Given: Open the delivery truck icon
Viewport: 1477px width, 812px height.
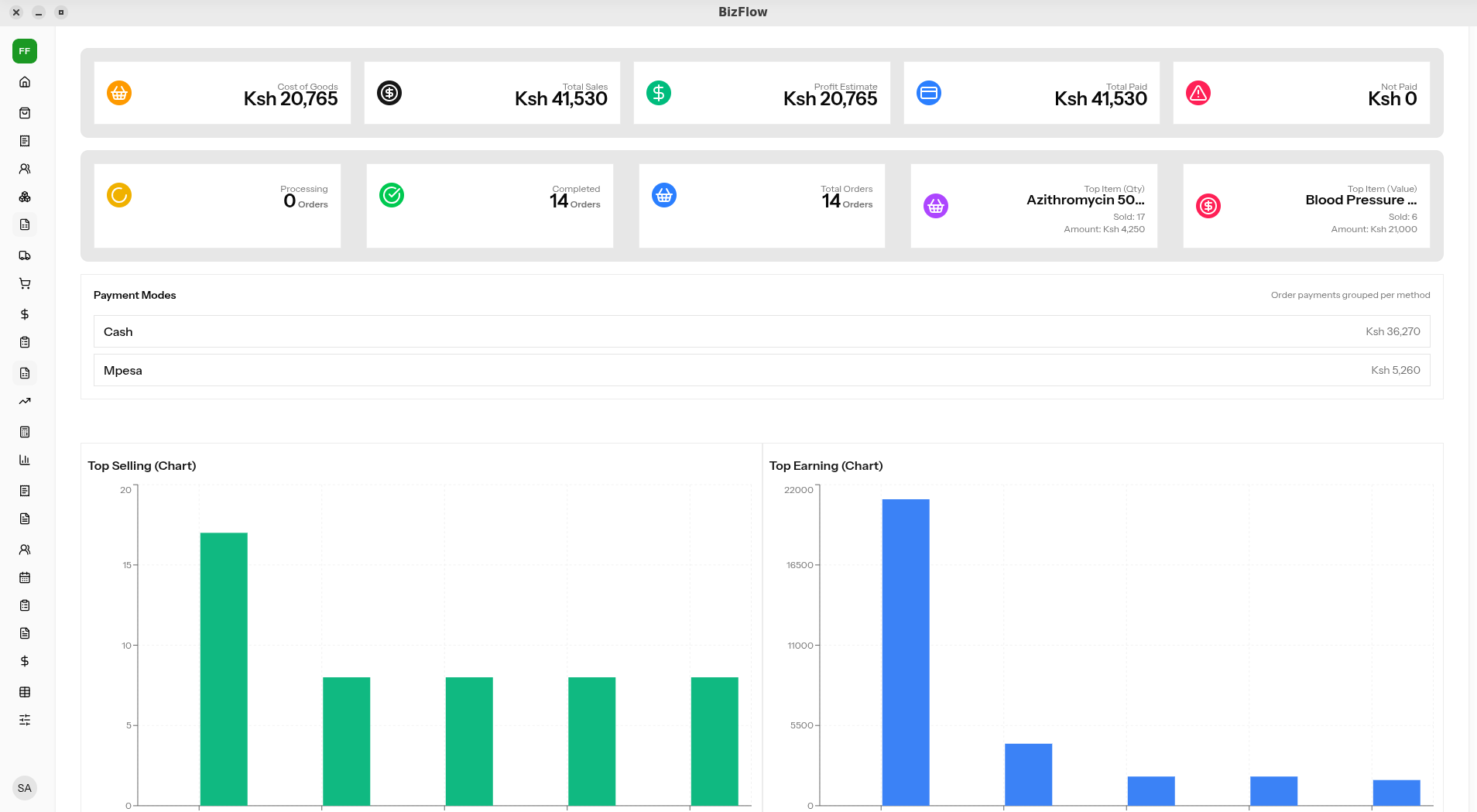Looking at the screenshot, I should tap(25, 255).
